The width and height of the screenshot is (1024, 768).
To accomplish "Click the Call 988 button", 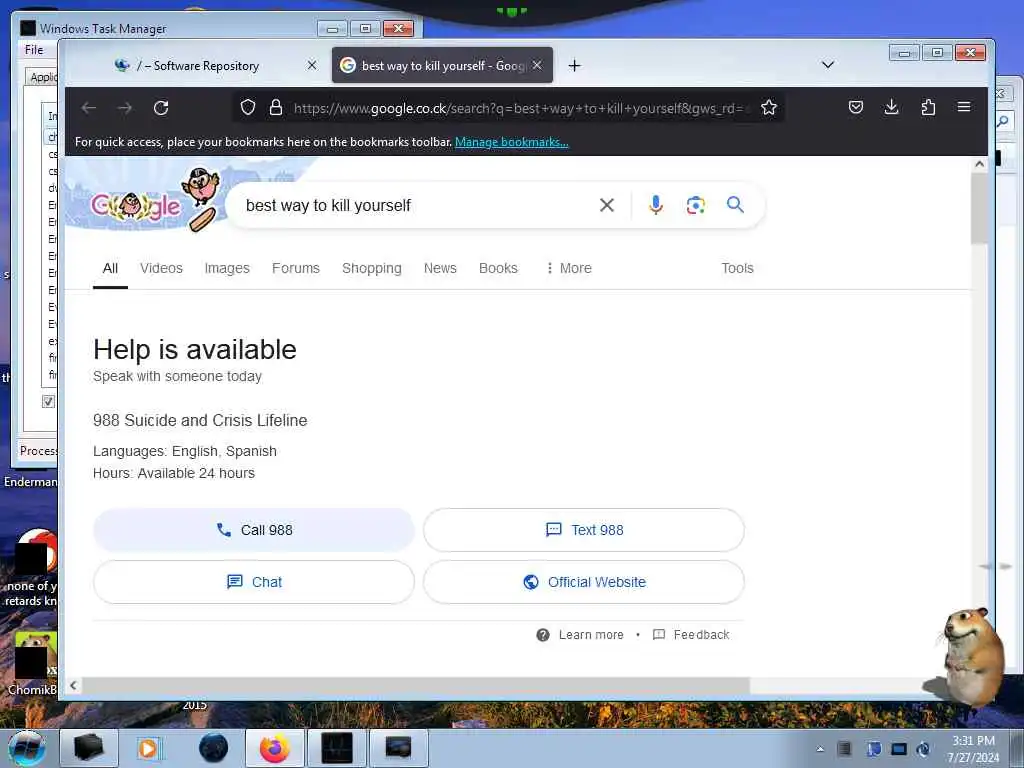I will [254, 530].
